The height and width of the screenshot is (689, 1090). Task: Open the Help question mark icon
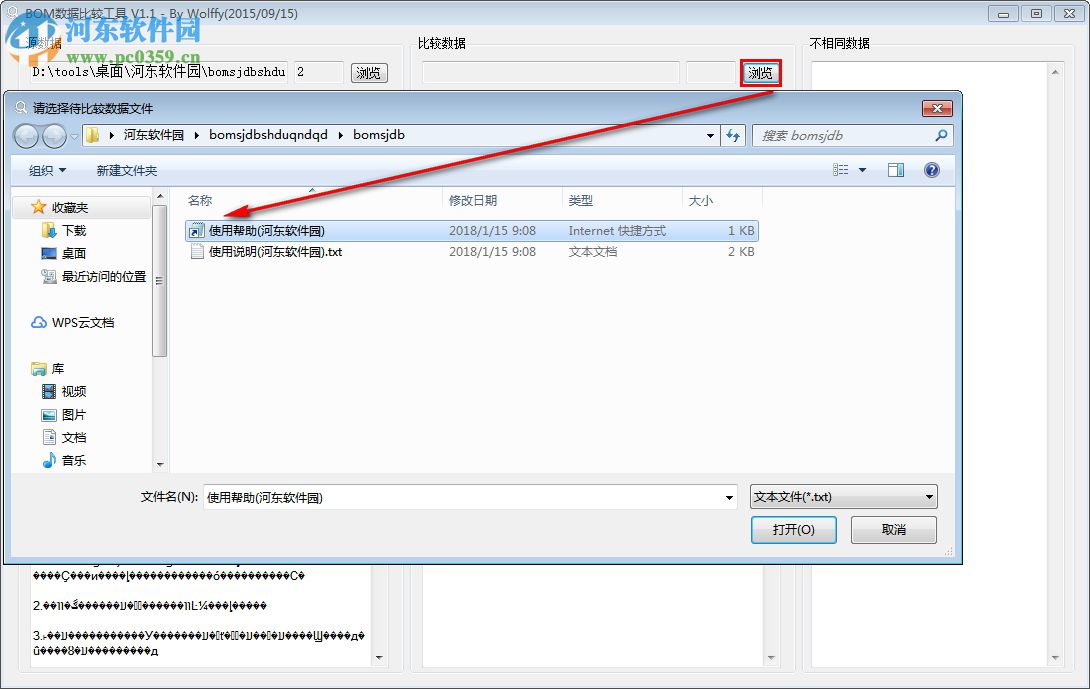point(932,169)
